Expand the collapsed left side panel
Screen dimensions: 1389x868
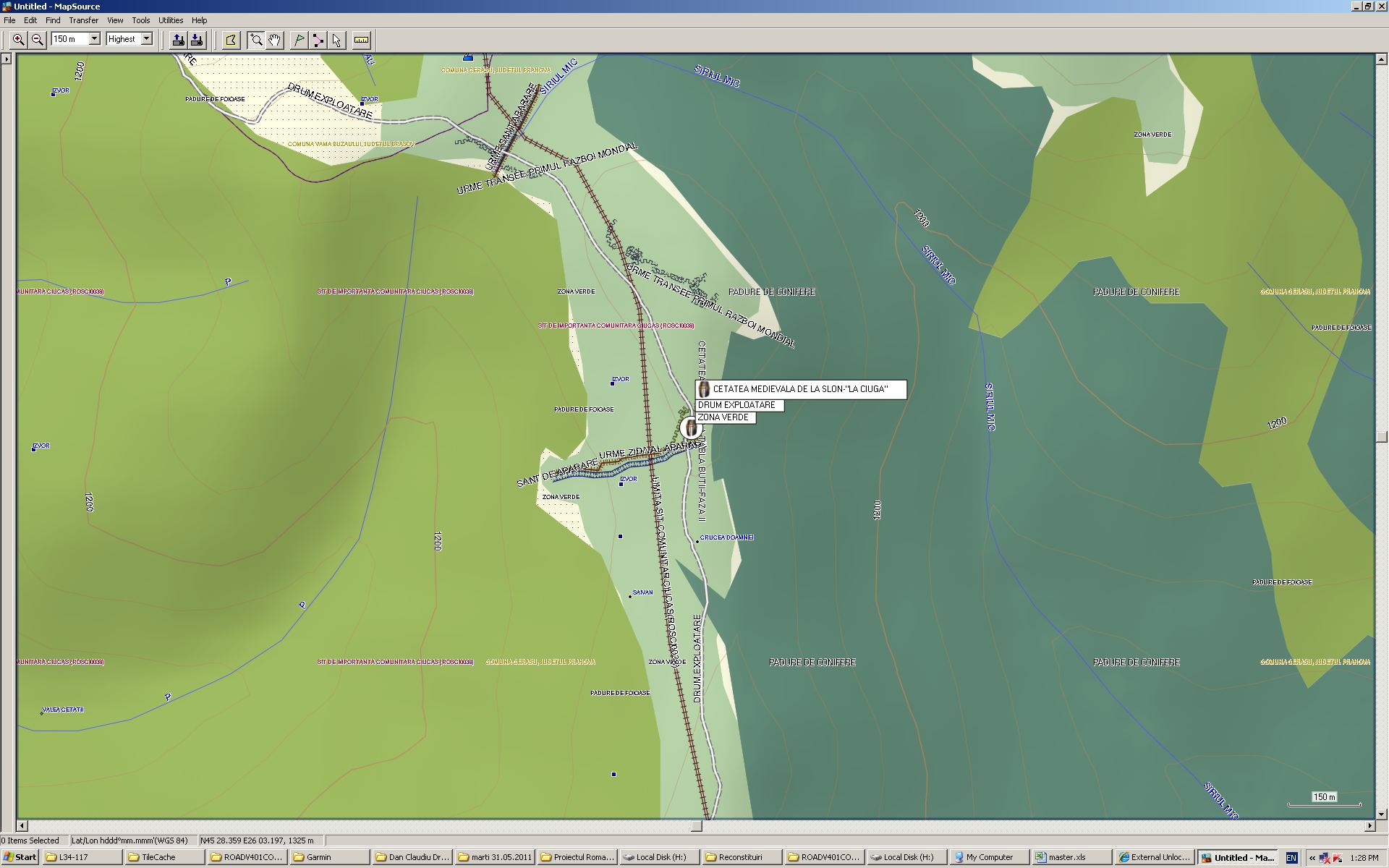7,59
